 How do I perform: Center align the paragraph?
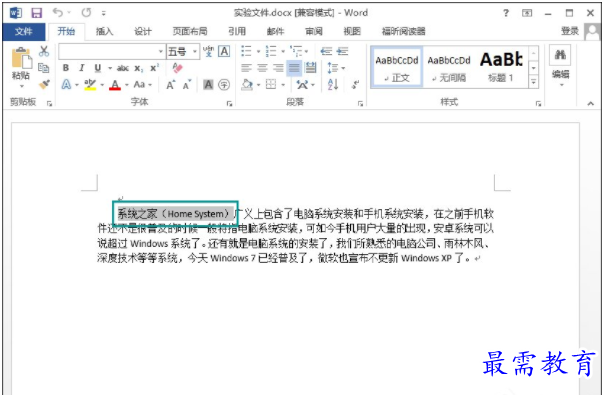coord(262,68)
